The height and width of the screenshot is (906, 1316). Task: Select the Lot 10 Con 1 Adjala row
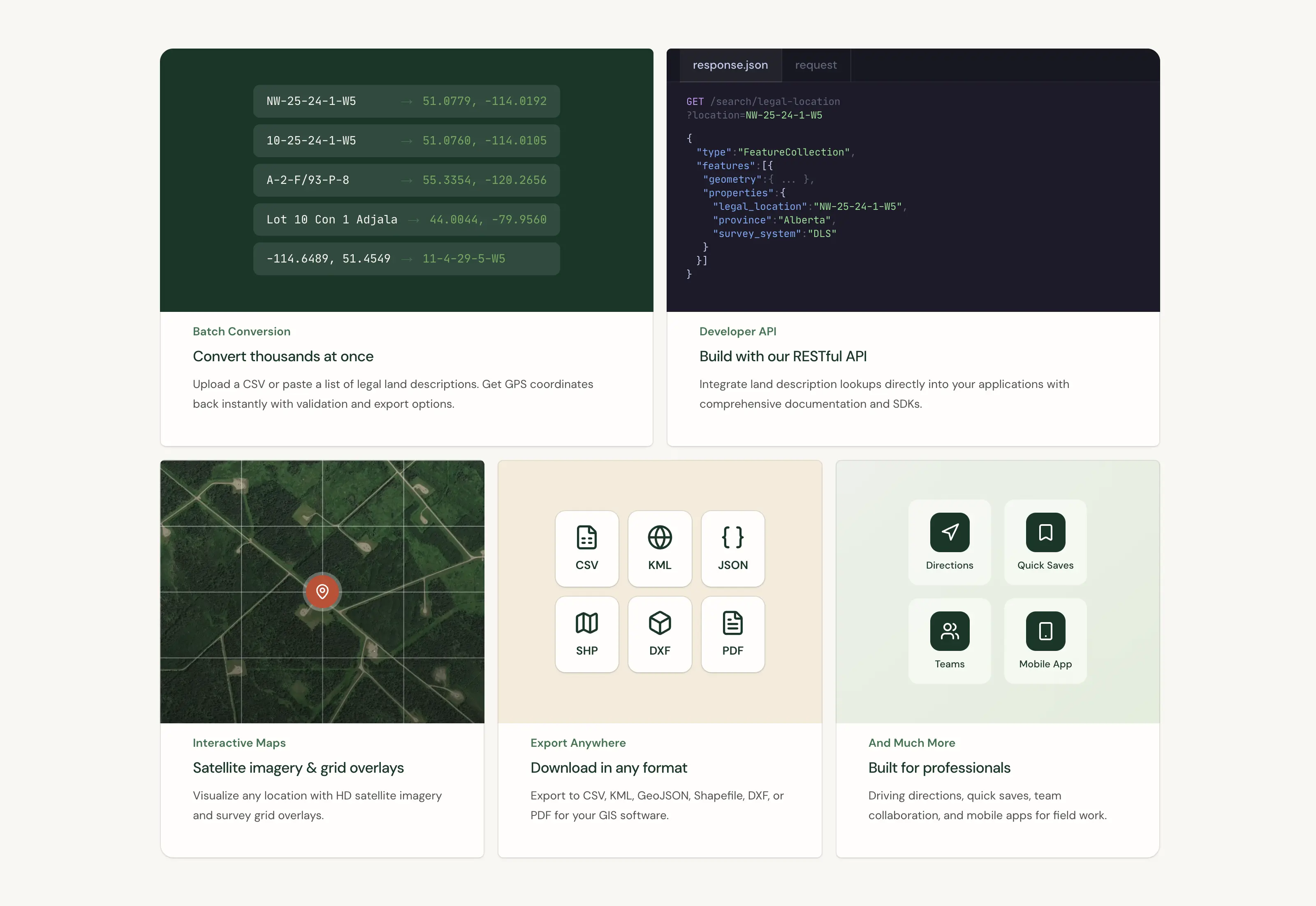406,220
